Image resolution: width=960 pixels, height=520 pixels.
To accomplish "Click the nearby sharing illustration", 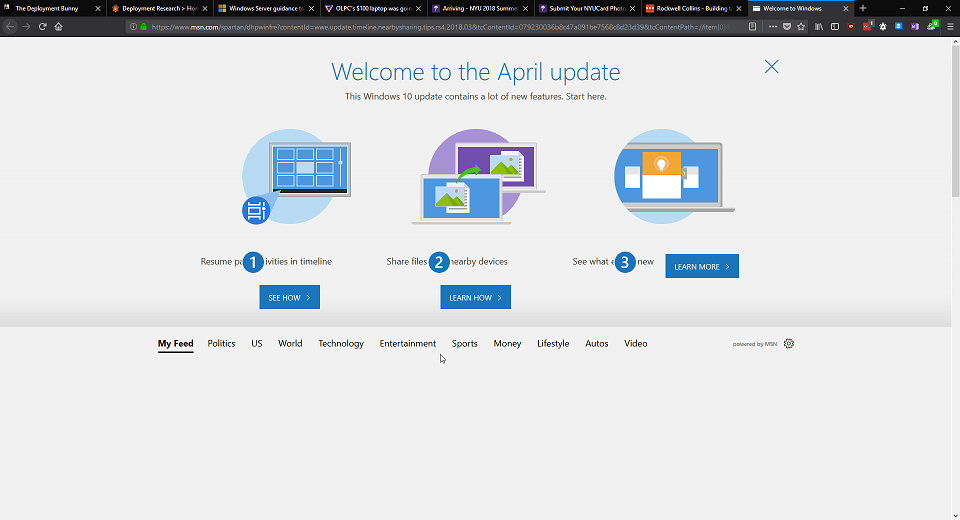I will pos(478,176).
